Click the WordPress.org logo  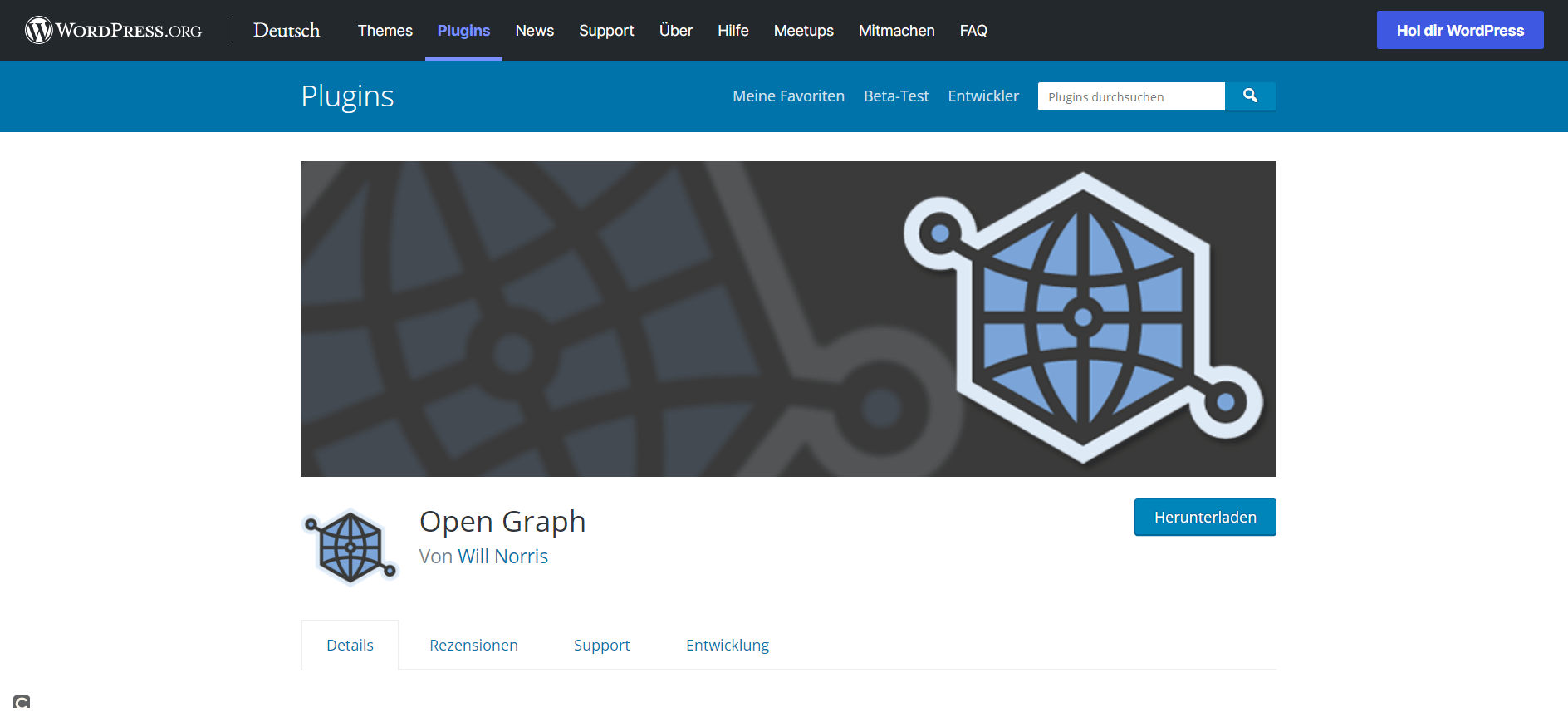[114, 31]
